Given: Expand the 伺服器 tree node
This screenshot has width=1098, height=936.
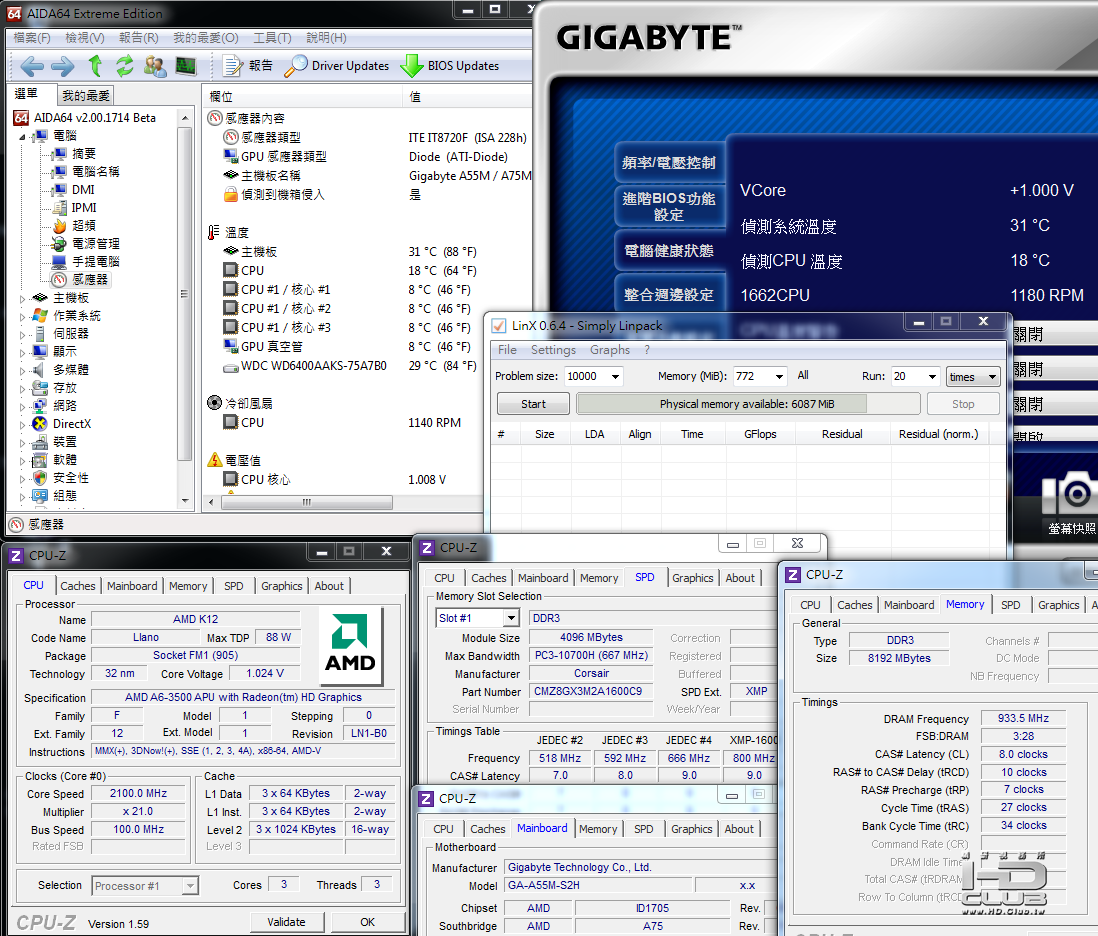Looking at the screenshot, I should point(22,335).
